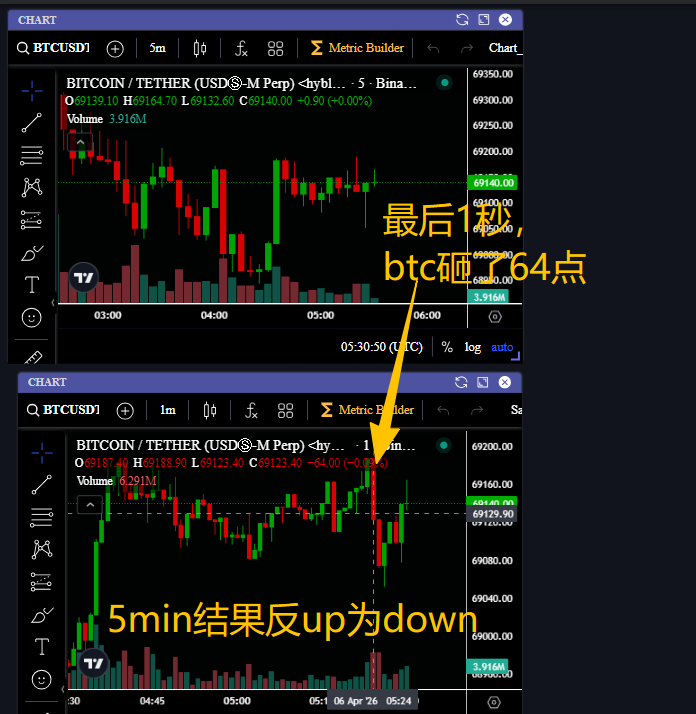Open Chart layout name in top toolbar
Image resolution: width=696 pixels, height=714 pixels.
505,48
